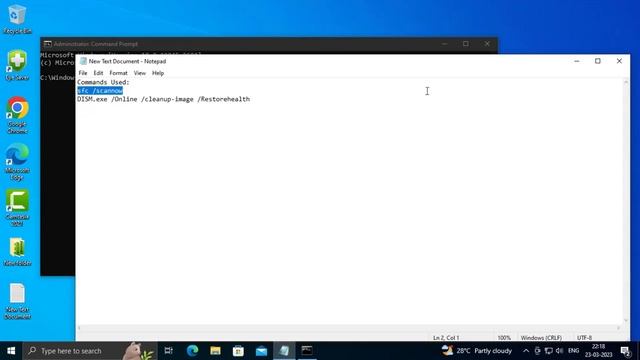Image resolution: width=640 pixels, height=360 pixels.
Task: Click the Windows Start button
Action: pyautogui.click(x=11, y=351)
